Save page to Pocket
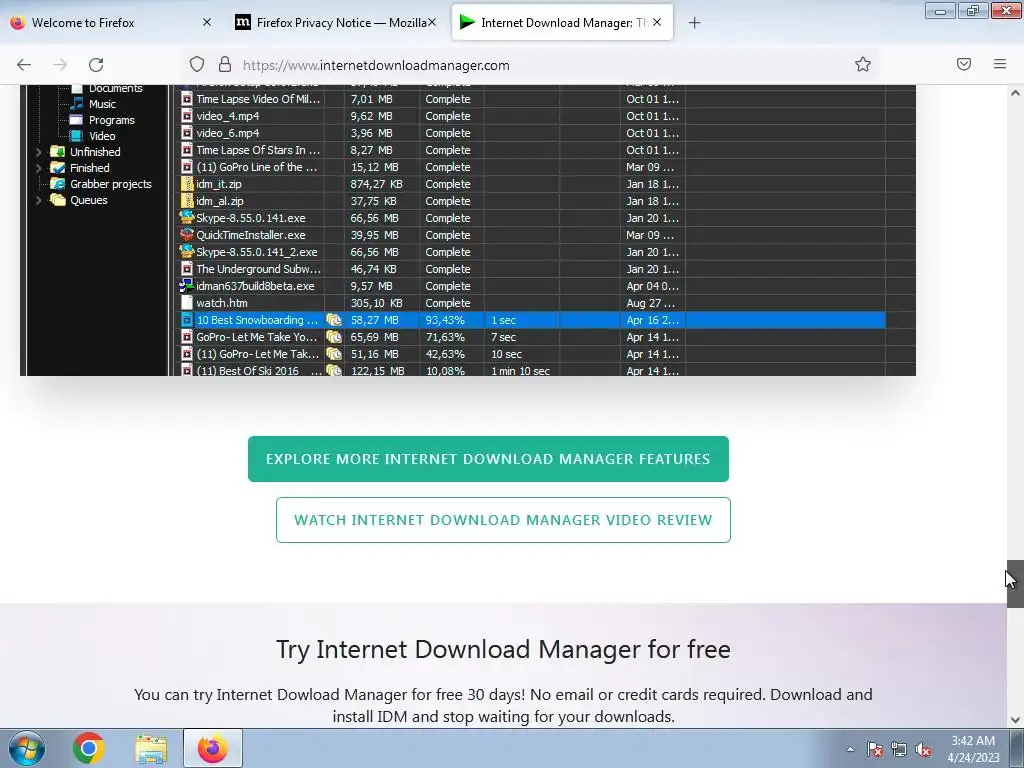 tap(964, 64)
